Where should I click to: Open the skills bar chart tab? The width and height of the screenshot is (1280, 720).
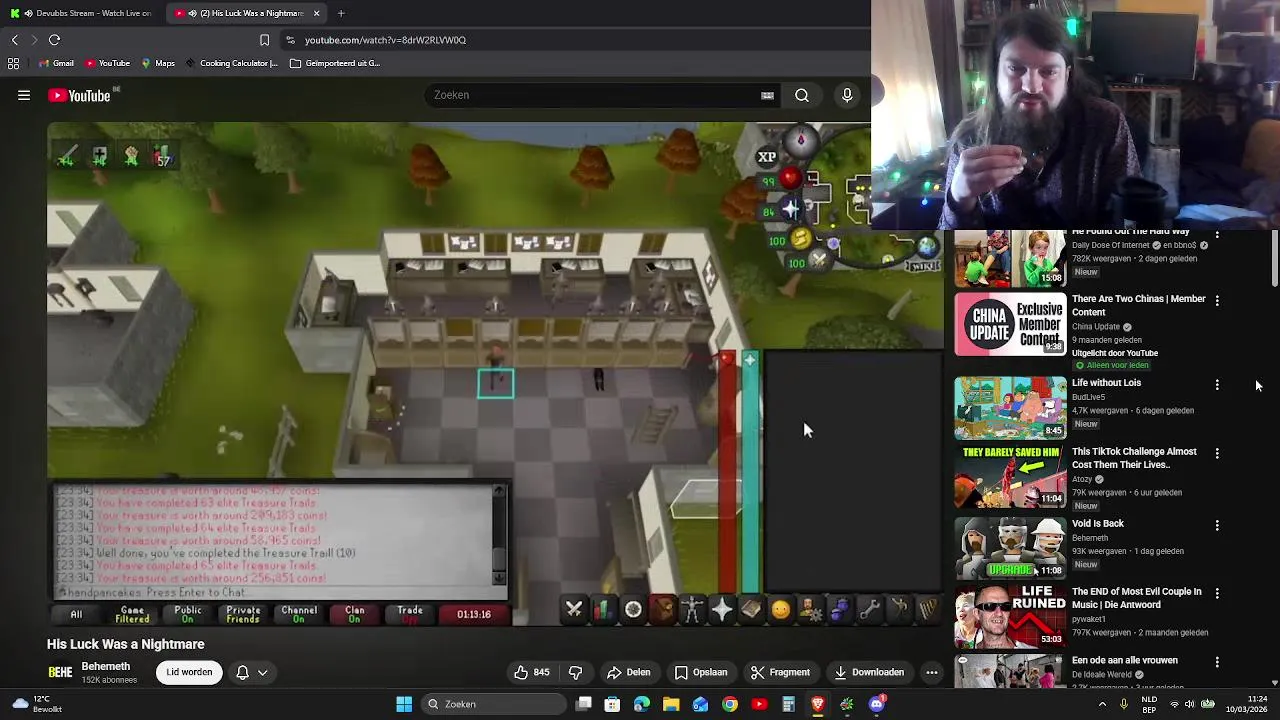click(603, 609)
